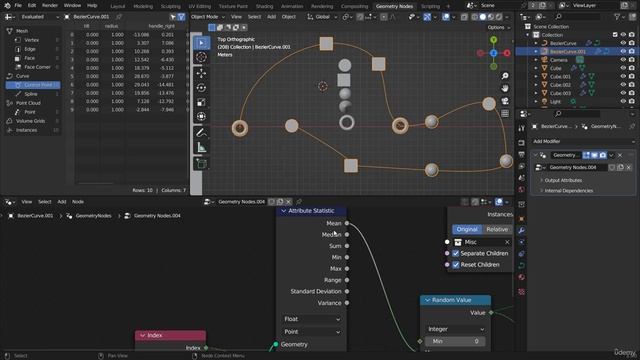The height and width of the screenshot is (360, 640).
Task: Click the outliner filter funnel icon
Action: (x=617, y=17)
